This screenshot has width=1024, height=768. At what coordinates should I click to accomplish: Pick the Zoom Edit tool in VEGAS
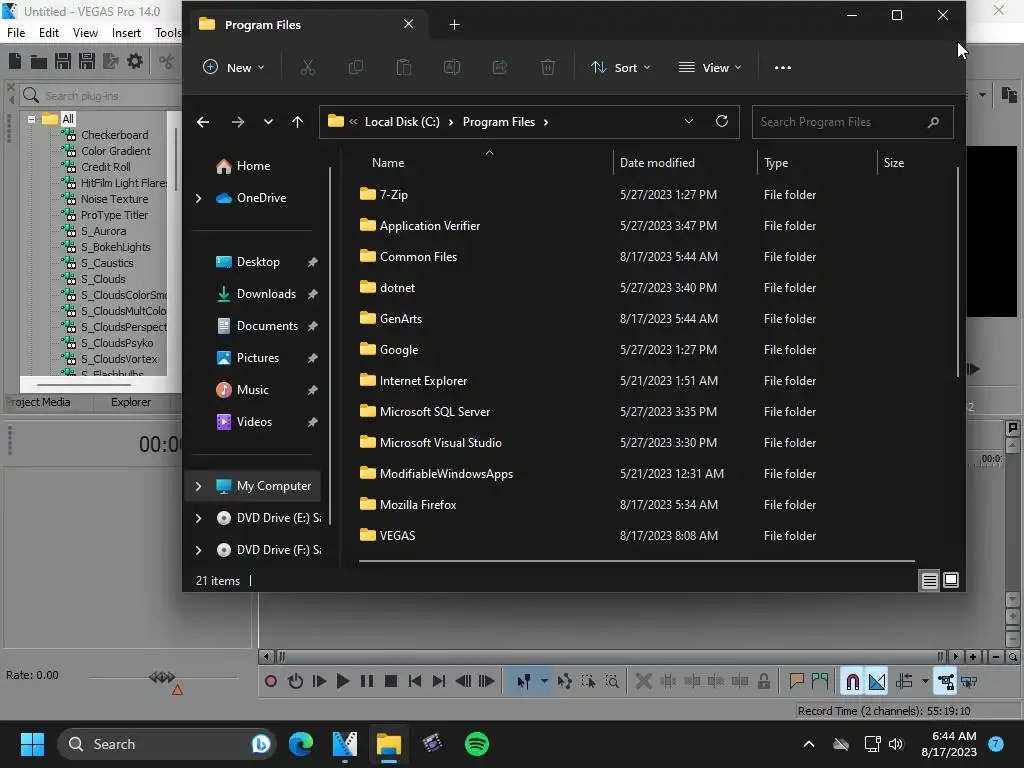coord(612,682)
